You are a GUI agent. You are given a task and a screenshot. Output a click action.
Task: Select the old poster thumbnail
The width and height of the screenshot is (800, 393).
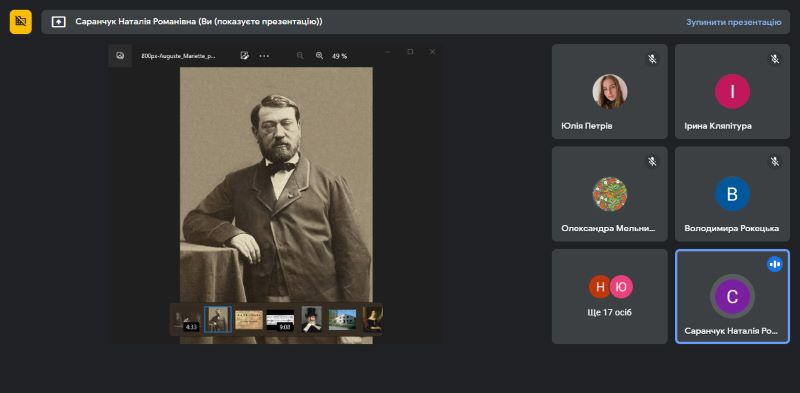(249, 320)
